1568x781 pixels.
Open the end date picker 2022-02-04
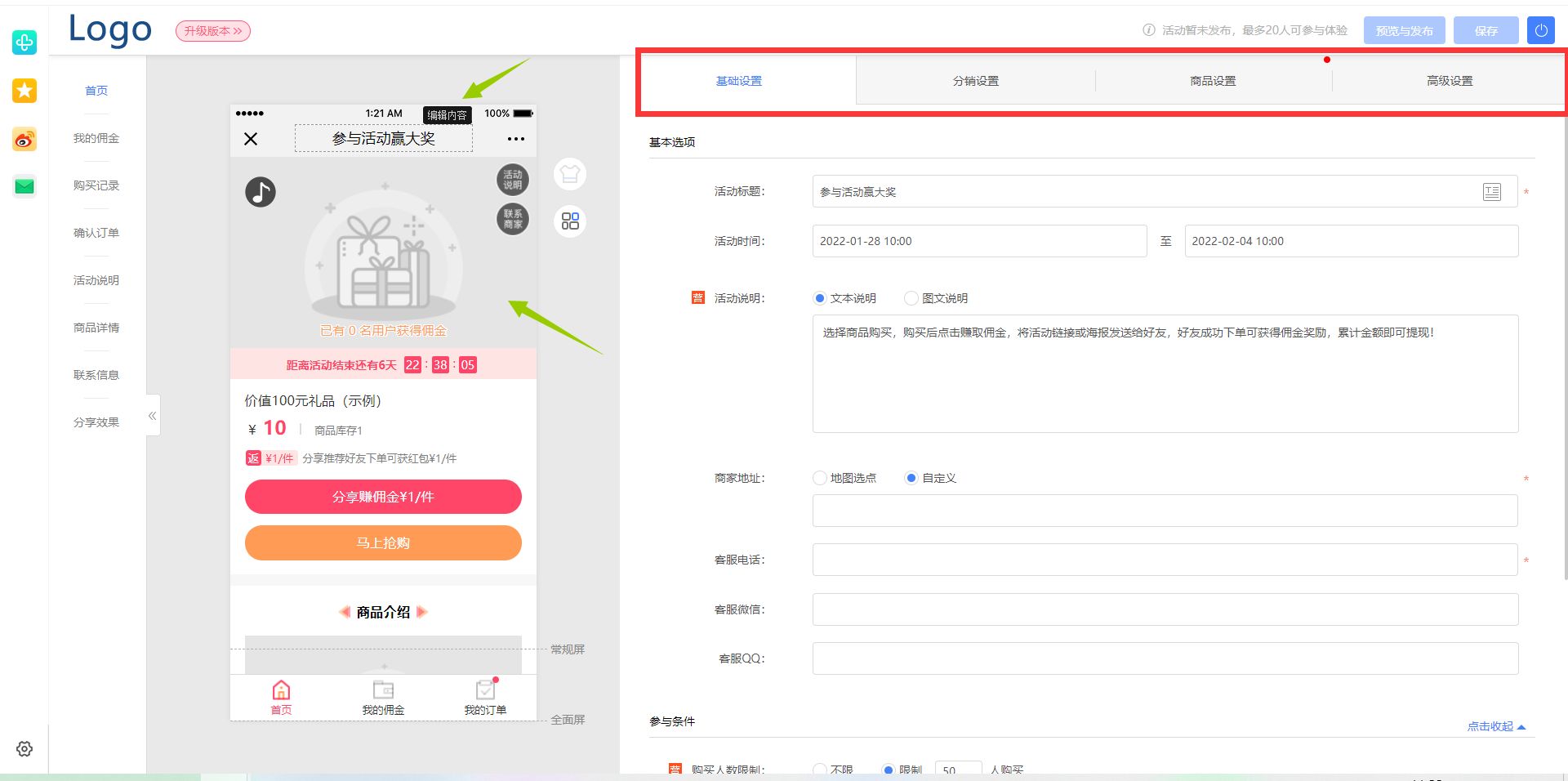[x=1352, y=241]
